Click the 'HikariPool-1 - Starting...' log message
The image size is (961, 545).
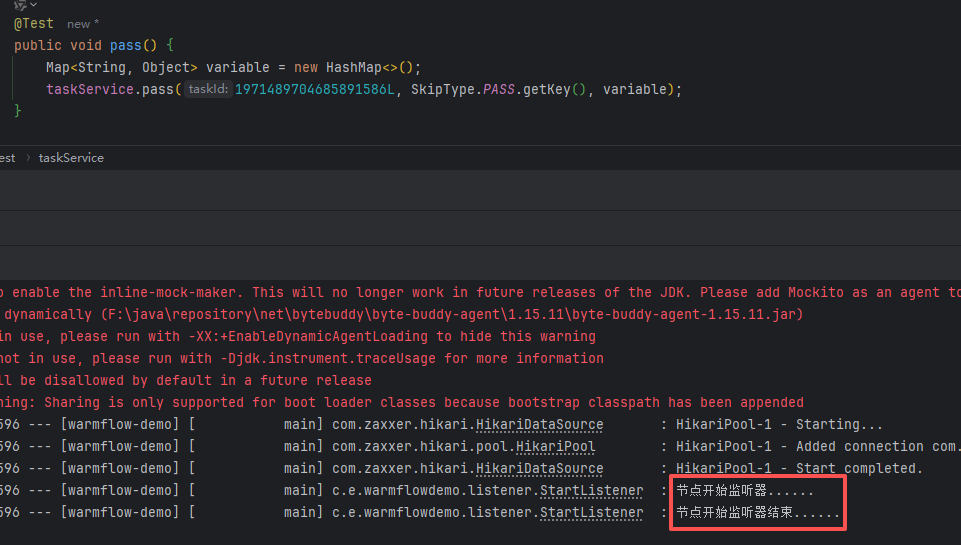click(779, 424)
